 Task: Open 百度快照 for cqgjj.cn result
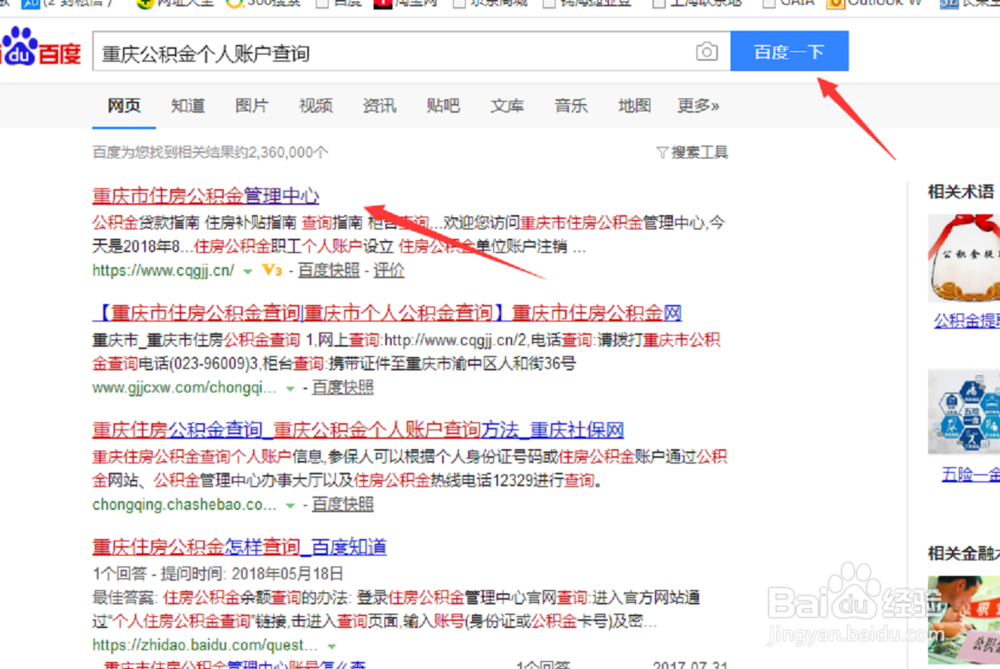328,270
